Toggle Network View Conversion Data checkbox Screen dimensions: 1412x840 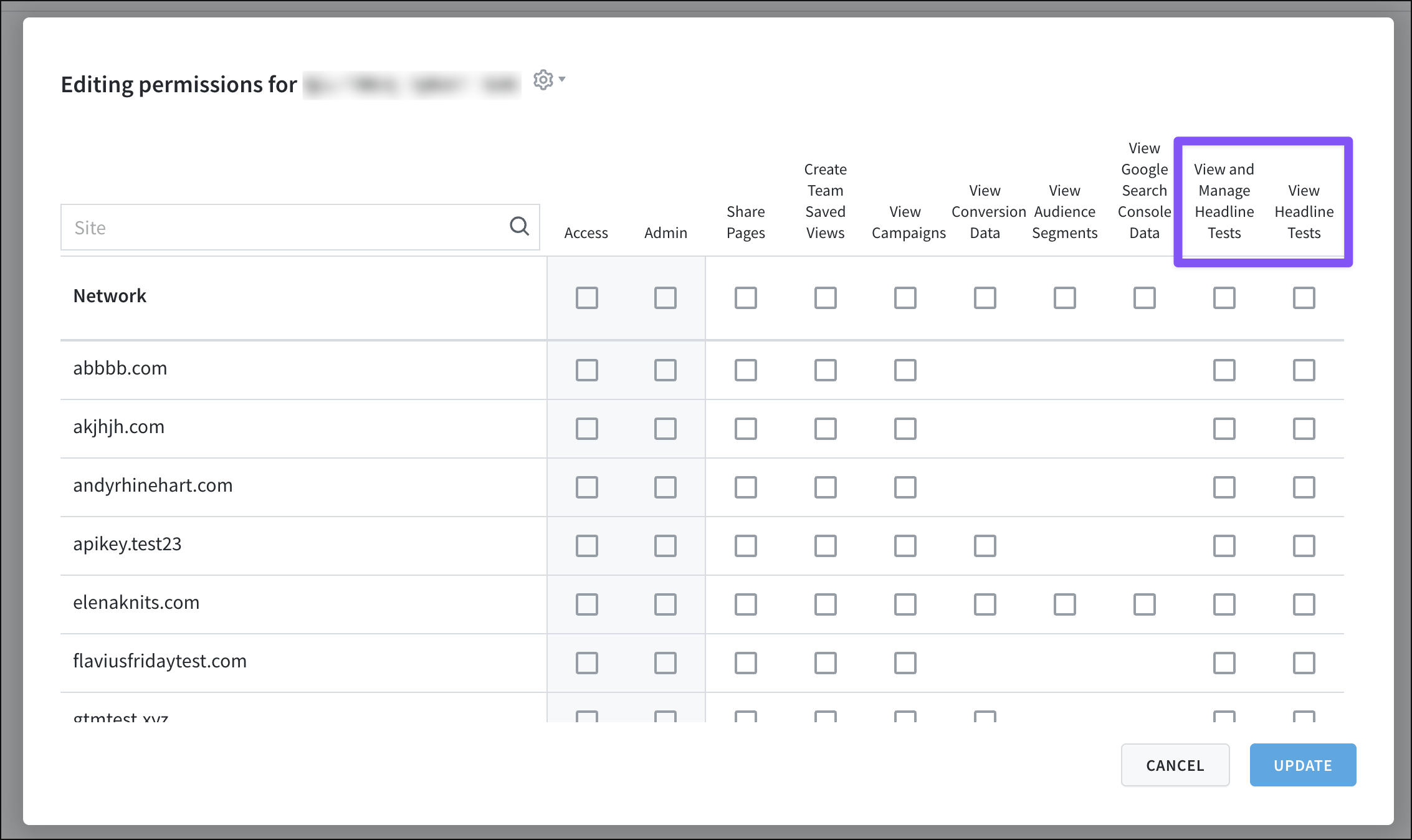pyautogui.click(x=985, y=298)
